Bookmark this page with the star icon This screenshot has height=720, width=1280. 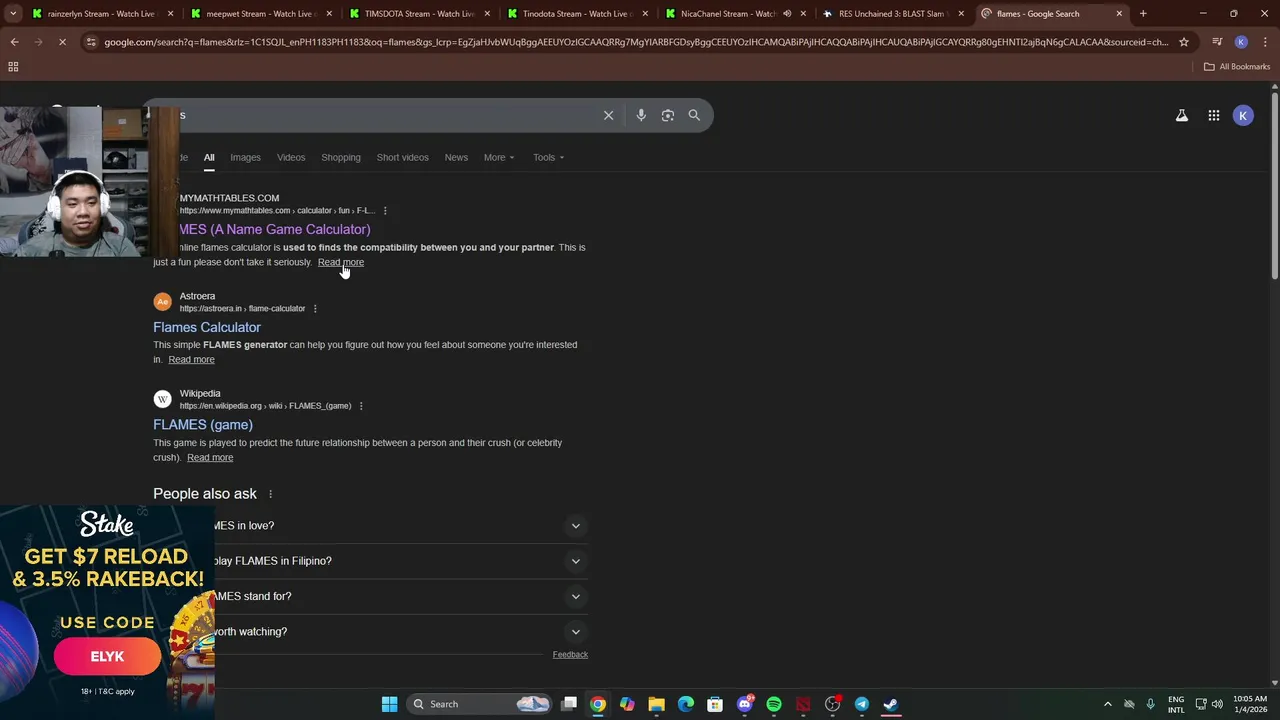tap(1184, 42)
